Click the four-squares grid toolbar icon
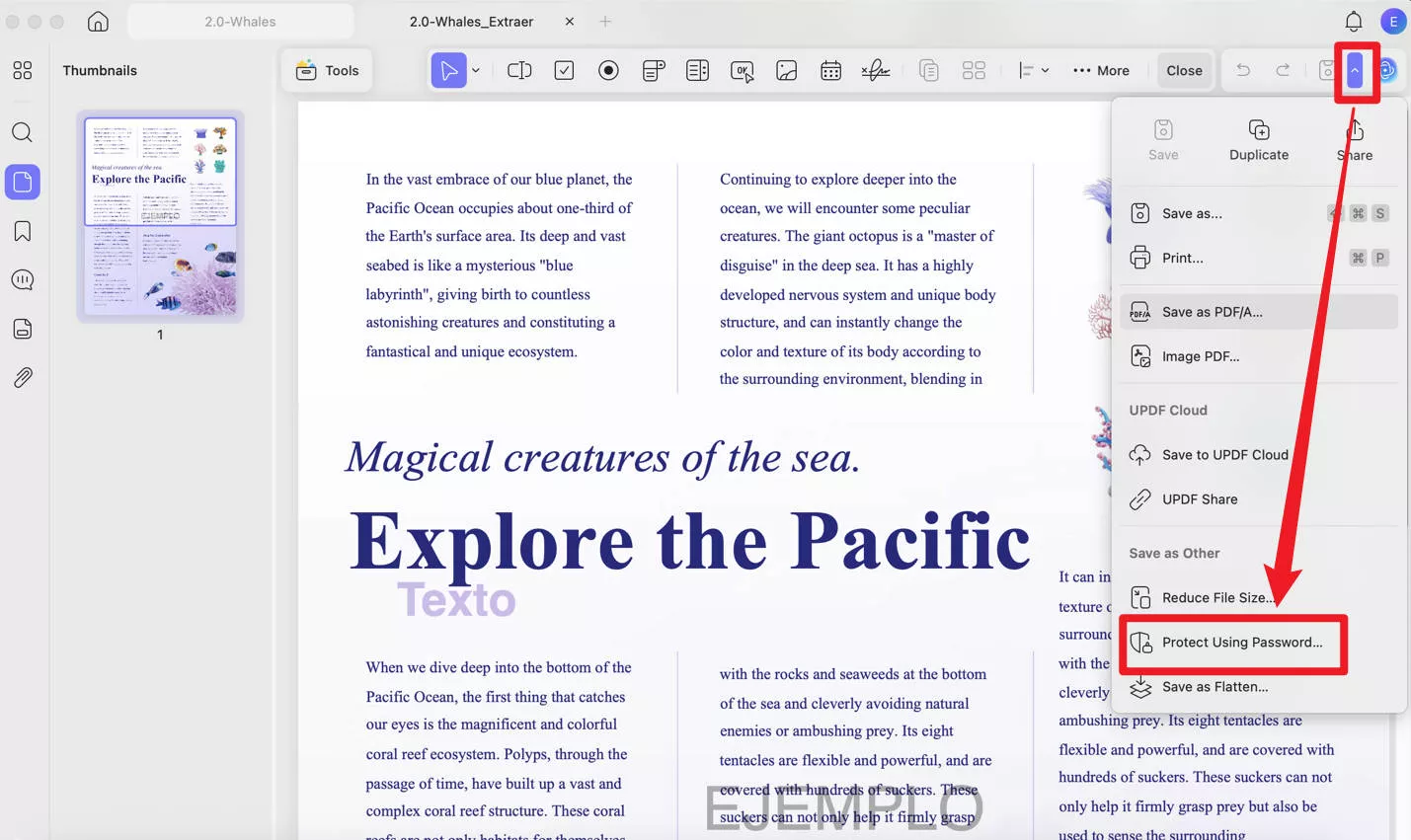 [974, 70]
